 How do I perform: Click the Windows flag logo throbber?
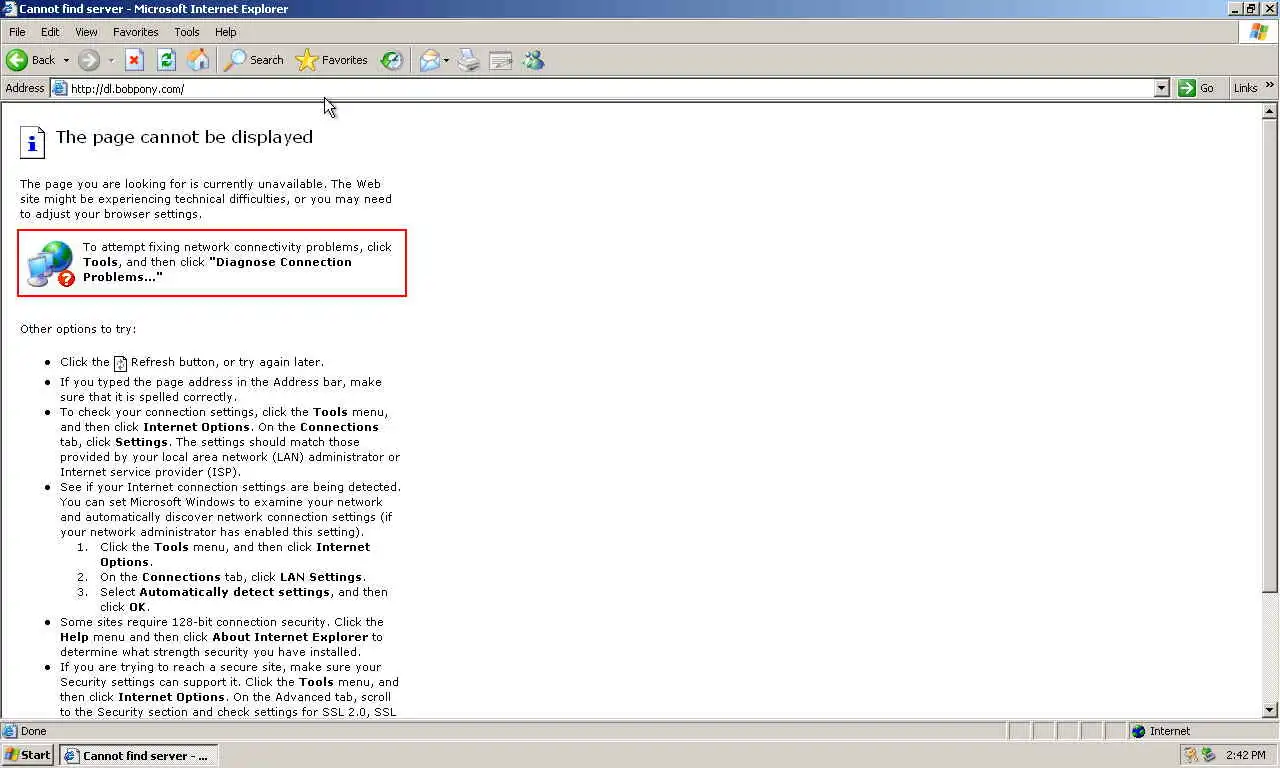[1259, 32]
